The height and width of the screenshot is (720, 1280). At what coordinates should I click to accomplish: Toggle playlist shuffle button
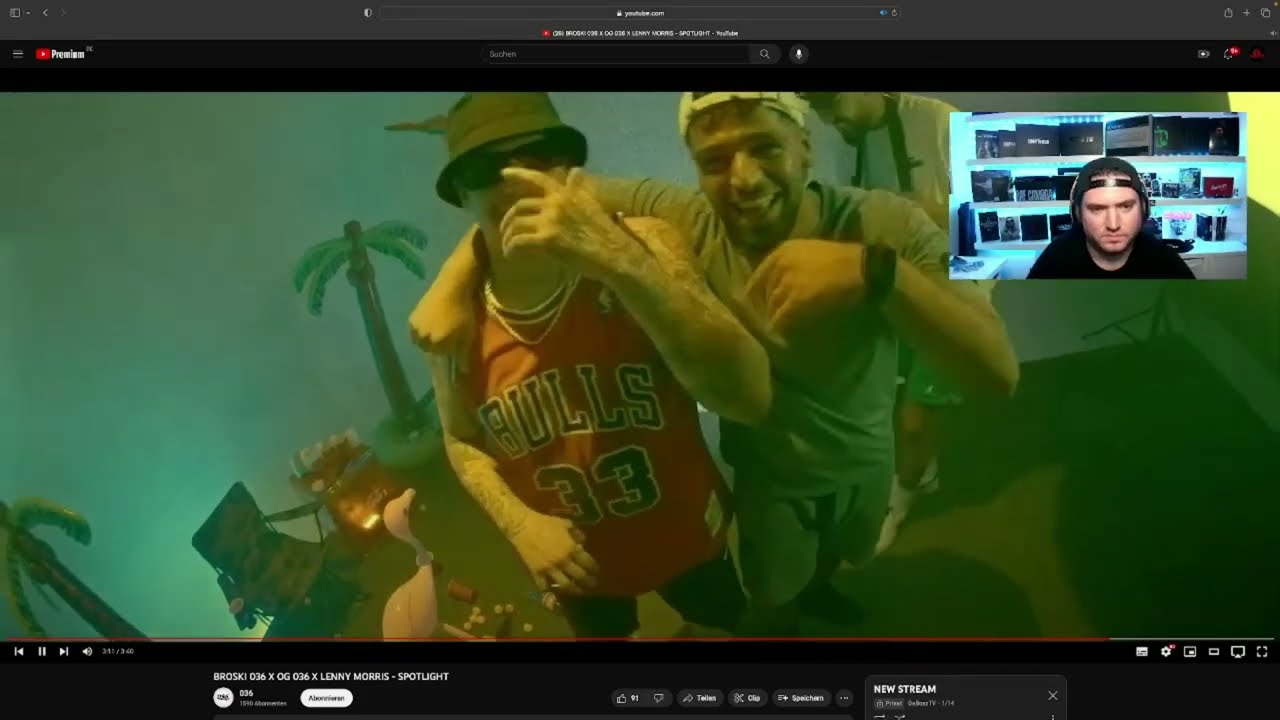tap(899, 716)
